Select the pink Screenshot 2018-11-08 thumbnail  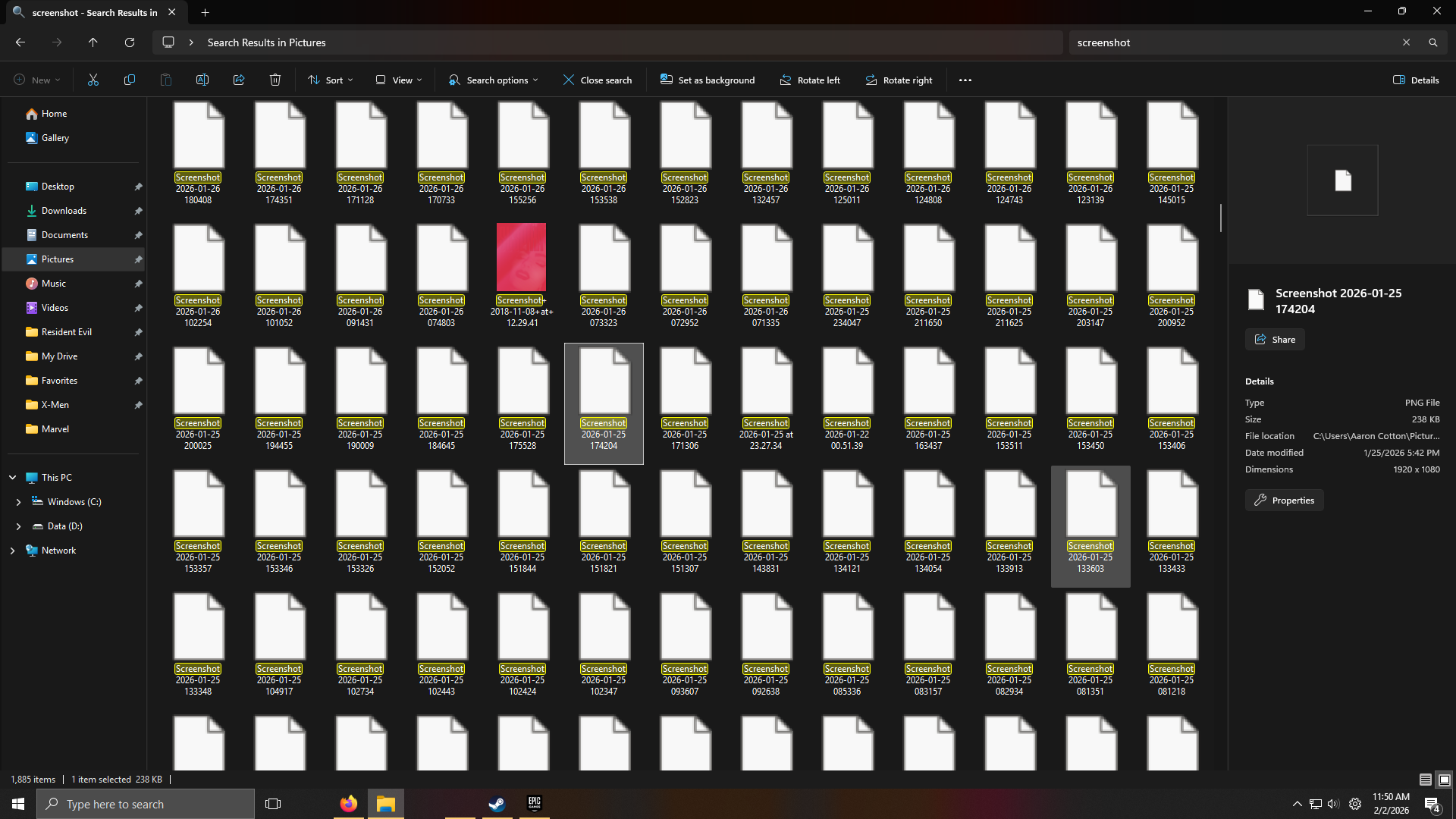tap(522, 256)
